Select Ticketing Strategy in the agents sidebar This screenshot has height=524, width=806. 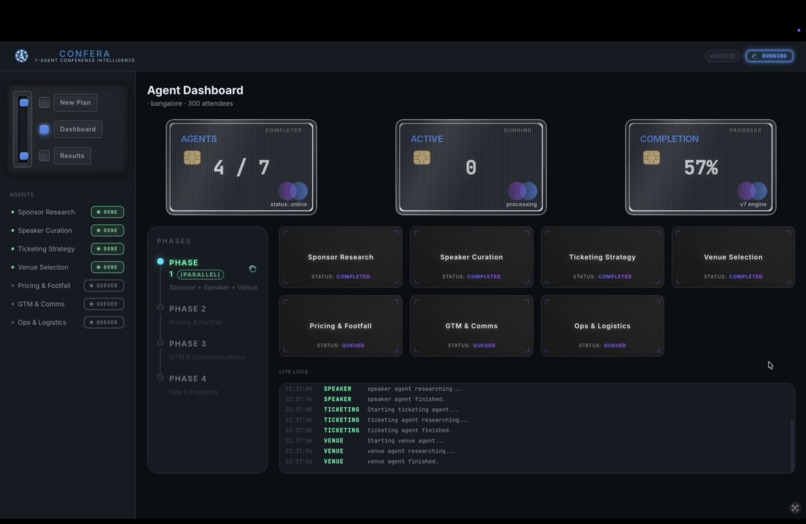tap(46, 249)
